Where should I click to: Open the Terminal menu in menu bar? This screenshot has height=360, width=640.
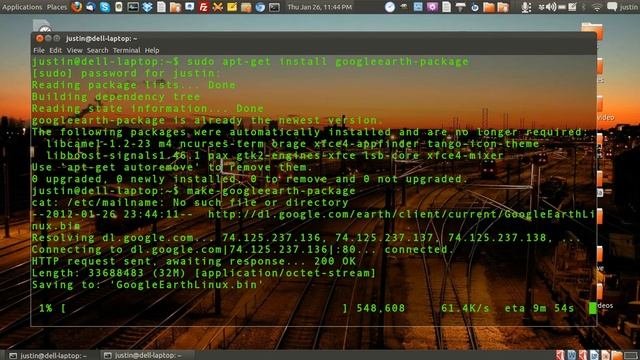[x=127, y=50]
